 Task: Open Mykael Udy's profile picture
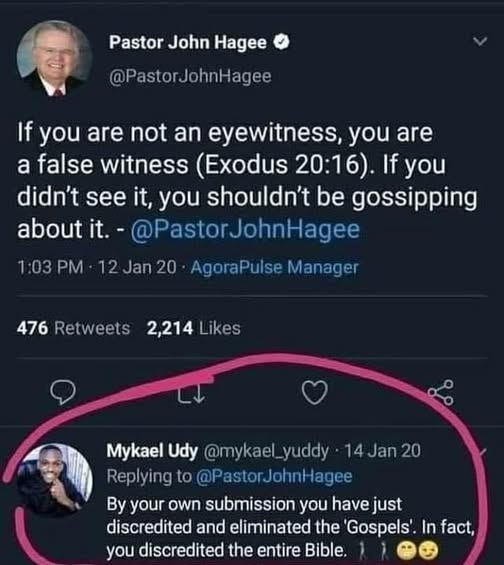point(55,479)
